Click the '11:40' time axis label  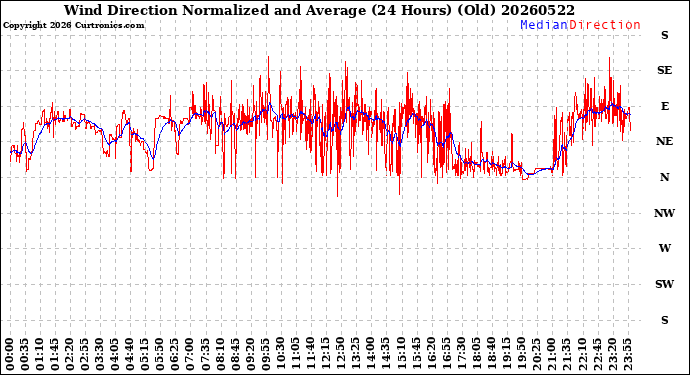pyautogui.click(x=310, y=354)
